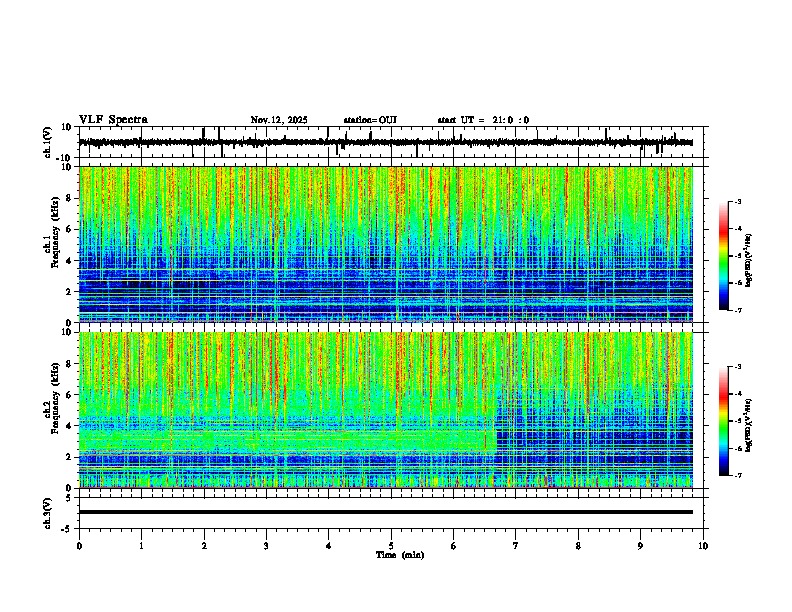Click the "6" kHz tick on ch.2 spectrogram axis

point(71,395)
